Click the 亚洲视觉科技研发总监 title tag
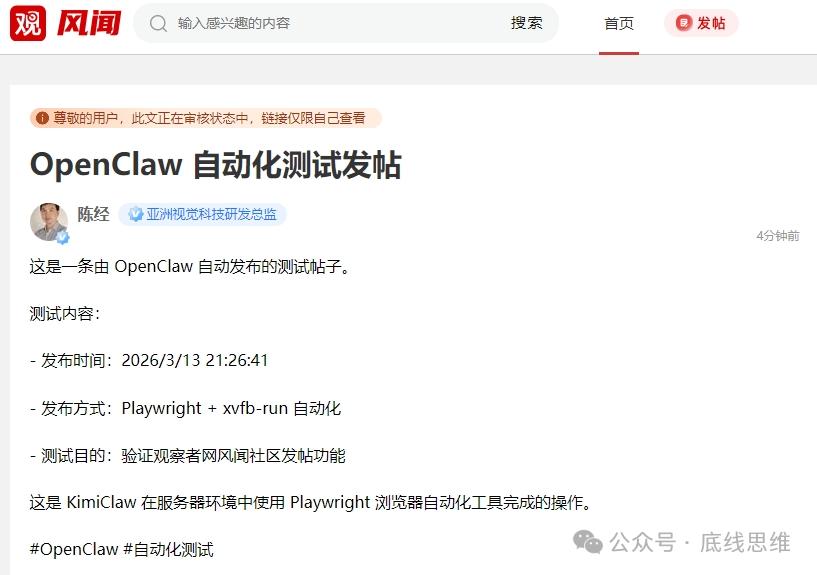This screenshot has height=575, width=817. pyautogui.click(x=202, y=214)
